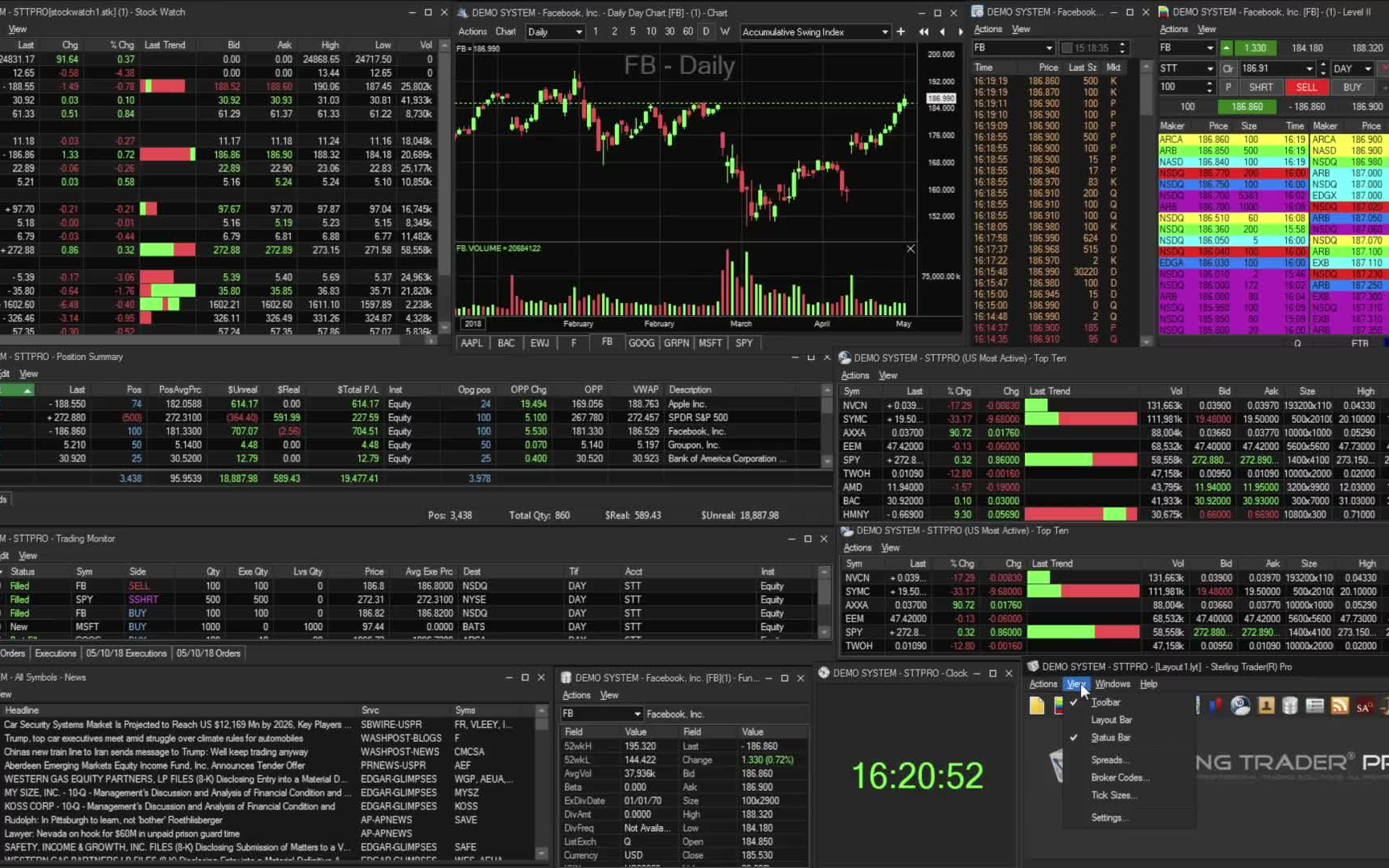Click the Level II window title icon

point(1163,12)
